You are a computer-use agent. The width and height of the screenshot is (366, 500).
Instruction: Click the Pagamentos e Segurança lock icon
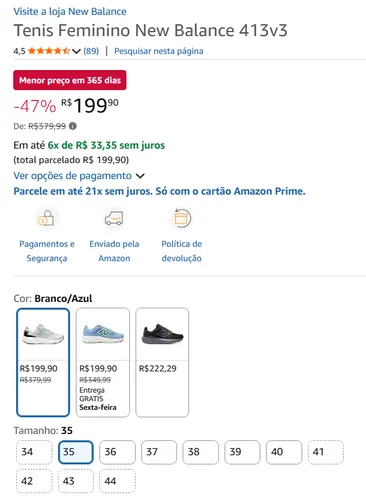point(46,218)
